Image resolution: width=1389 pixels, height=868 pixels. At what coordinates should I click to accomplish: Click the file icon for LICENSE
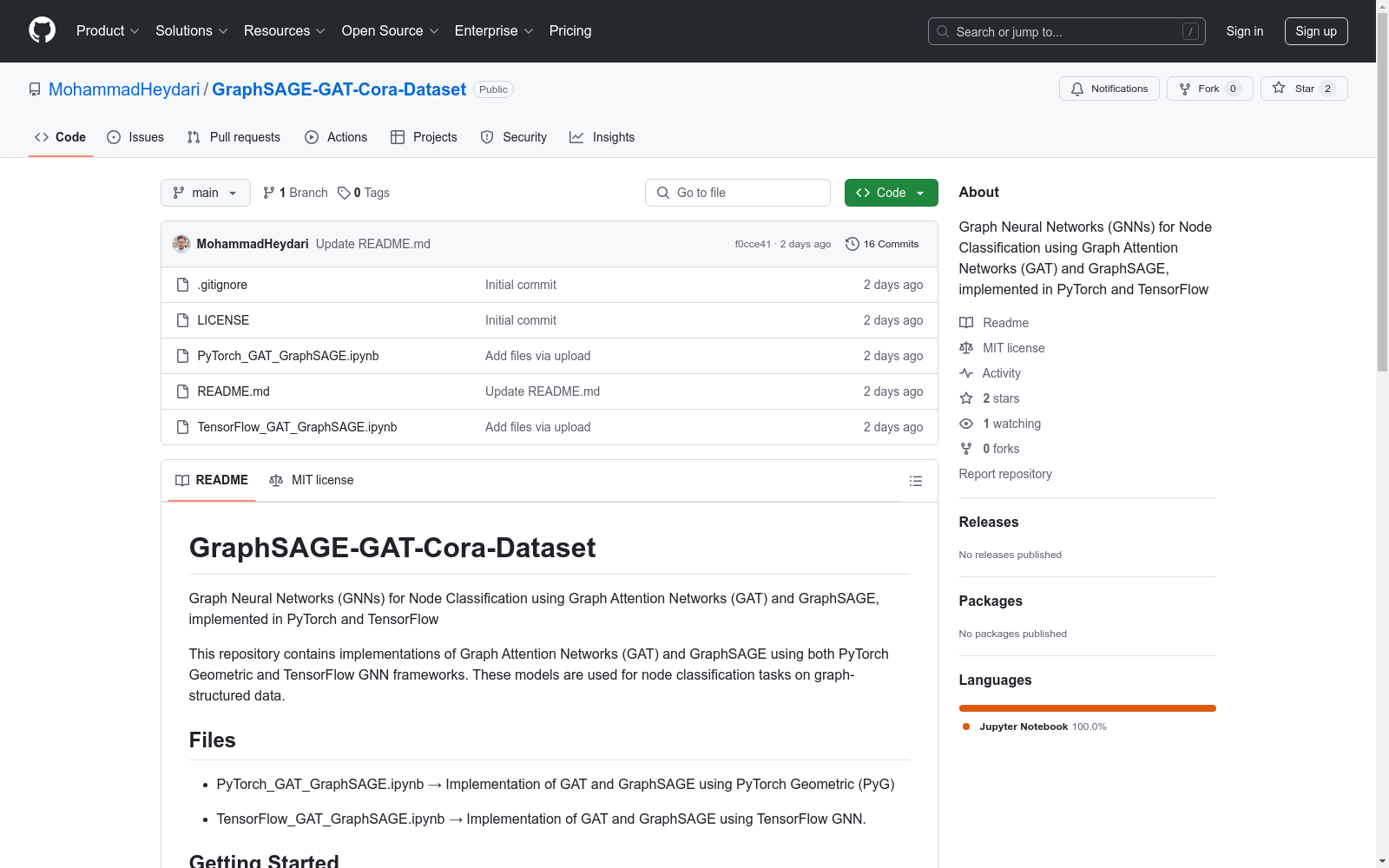coord(182,320)
